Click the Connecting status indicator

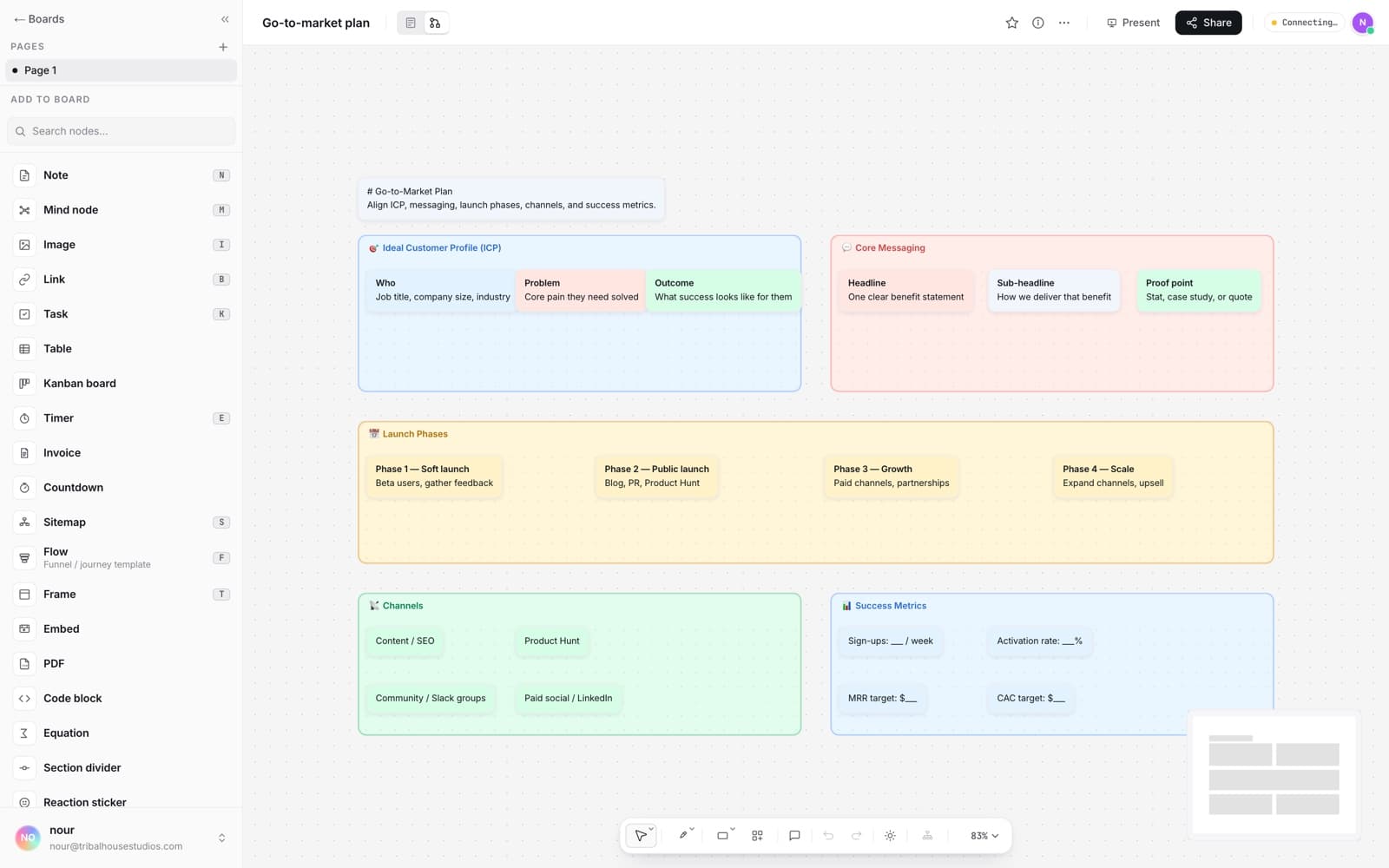coord(1304,23)
